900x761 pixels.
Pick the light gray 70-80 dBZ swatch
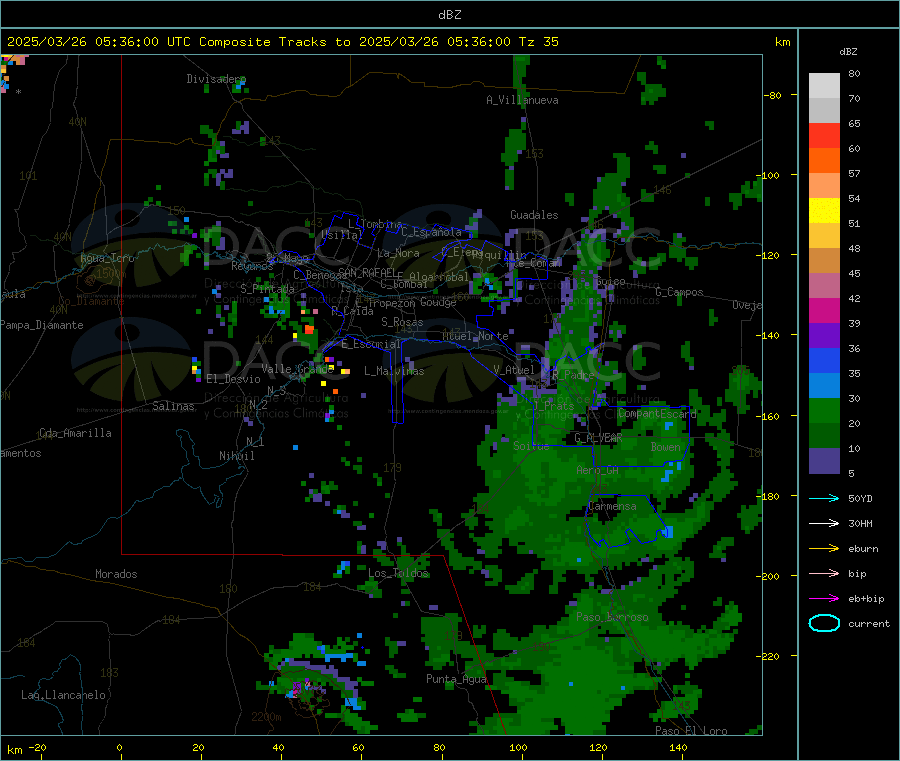tap(824, 86)
